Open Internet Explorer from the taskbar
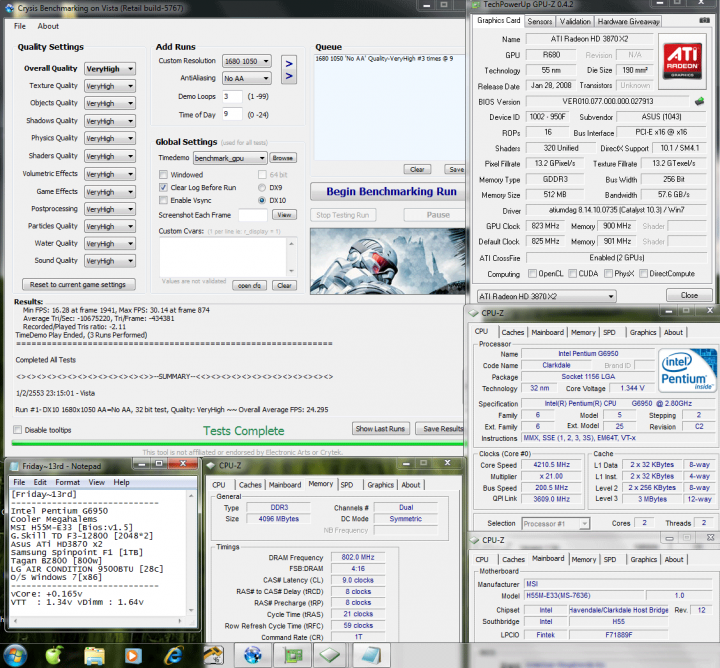Screen dimensions: 720x668 point(174,656)
